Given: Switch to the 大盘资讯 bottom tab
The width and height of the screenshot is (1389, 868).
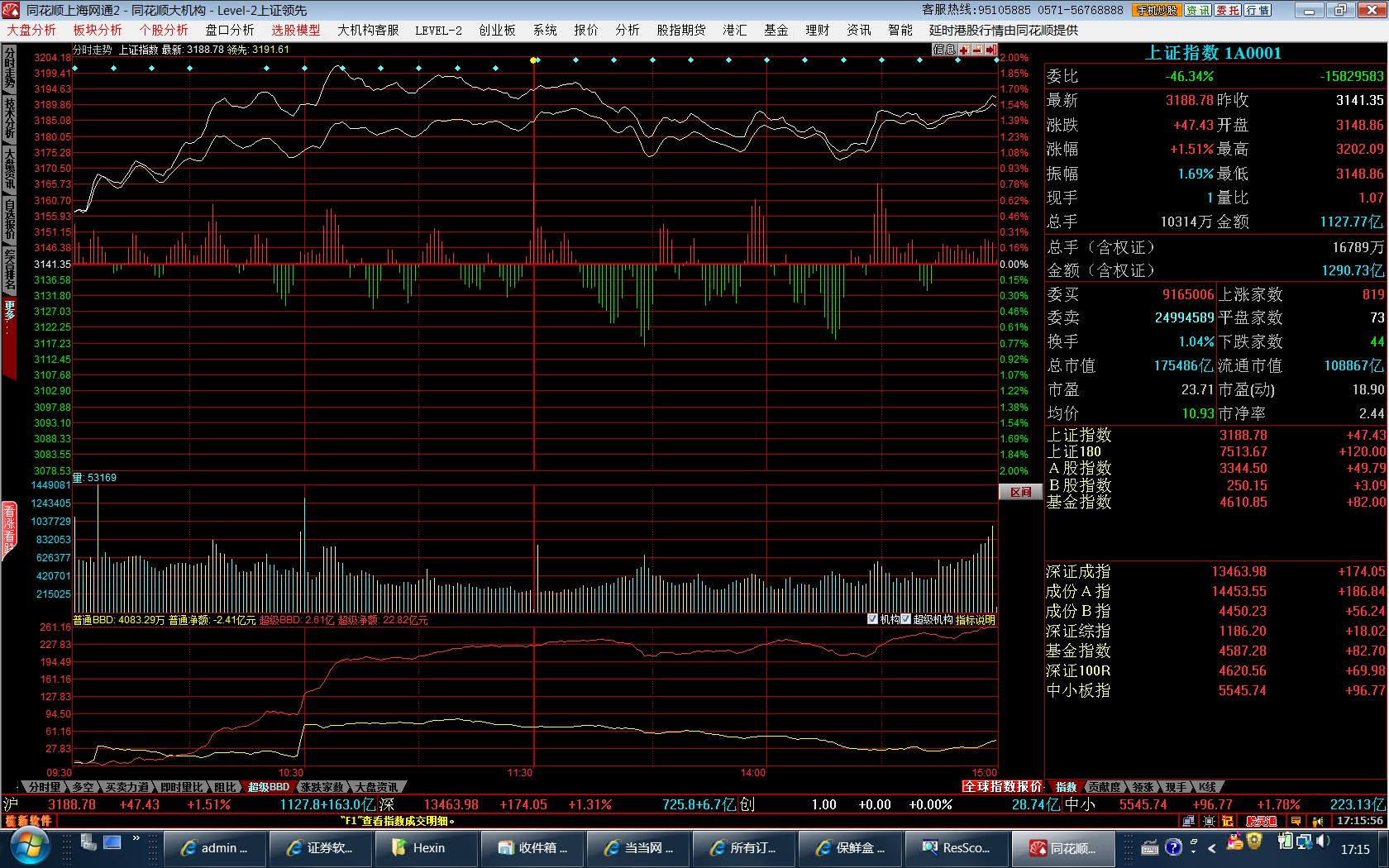Looking at the screenshot, I should [x=377, y=787].
